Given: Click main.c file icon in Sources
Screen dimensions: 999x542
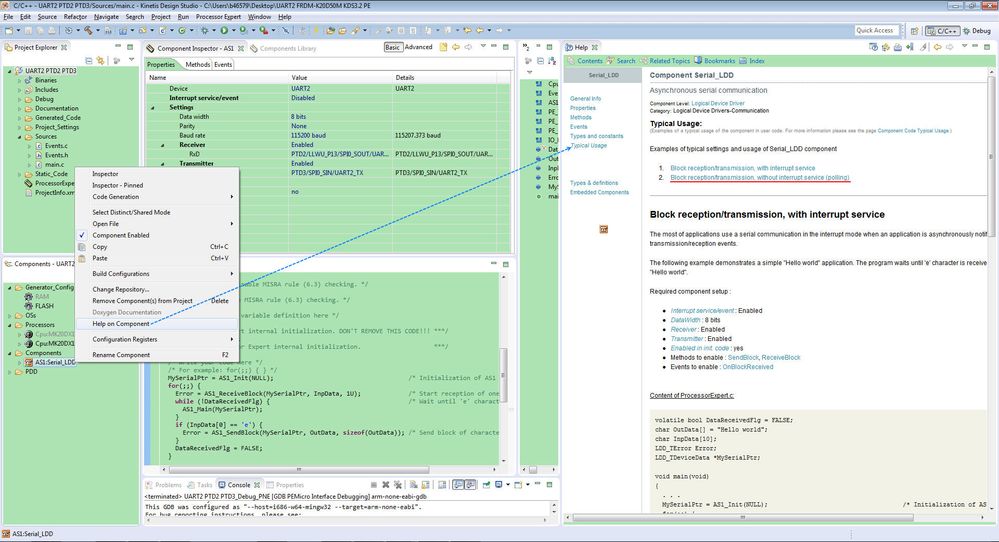Looking at the screenshot, I should [39, 164].
